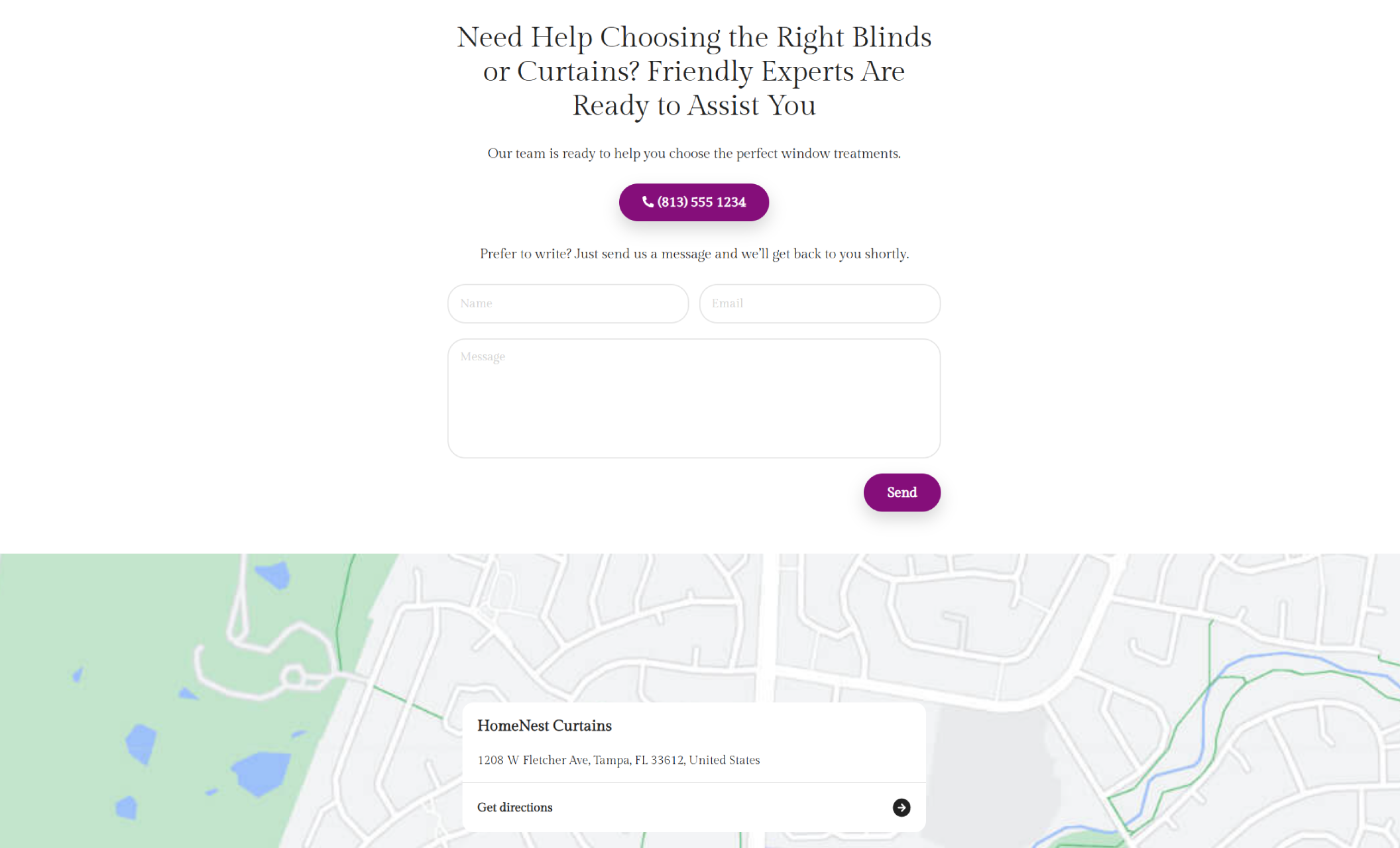The image size is (1400, 848).
Task: Click inside the Message text area
Action: pos(693,397)
